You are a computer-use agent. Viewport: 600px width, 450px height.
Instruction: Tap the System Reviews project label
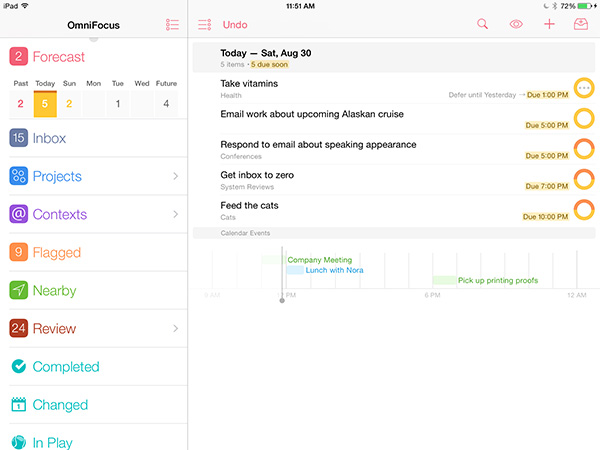click(x=247, y=187)
